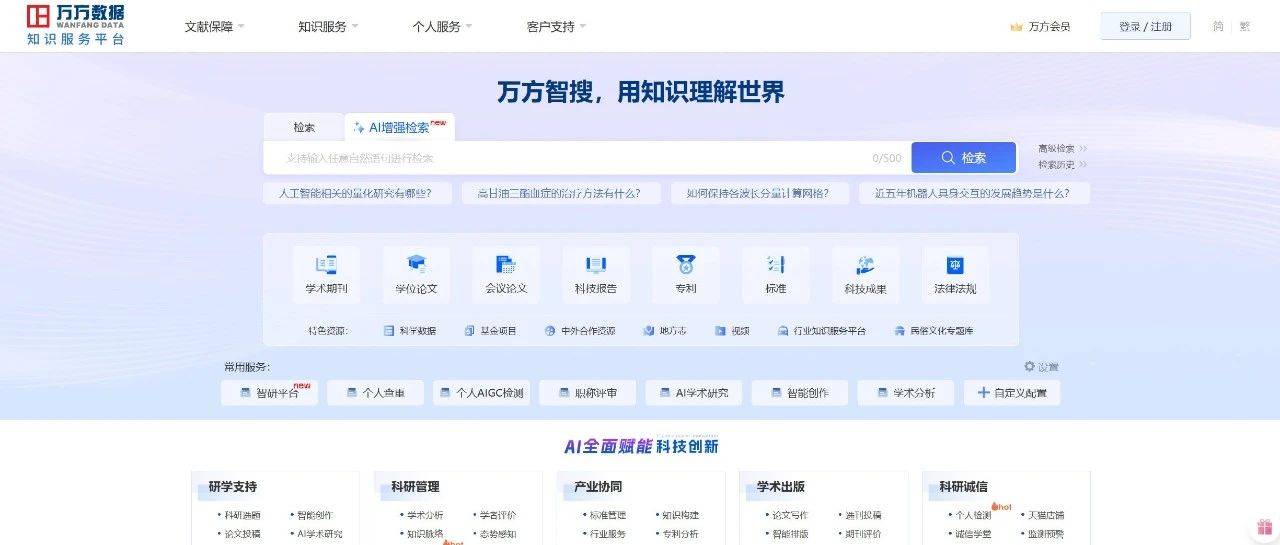The height and width of the screenshot is (545, 1280).
Task: Click 学者评价 under 科研管理
Action: coord(497,515)
